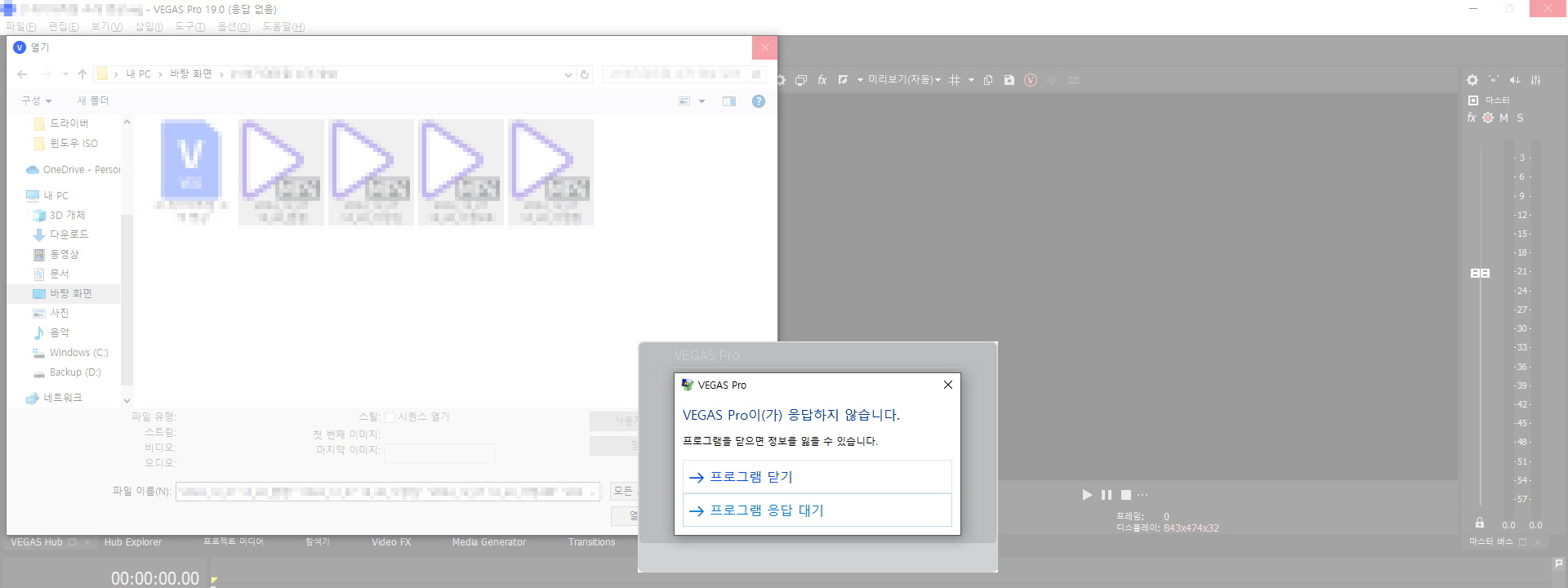Mute the master bus with M
The width and height of the screenshot is (1568, 588).
tap(1503, 118)
